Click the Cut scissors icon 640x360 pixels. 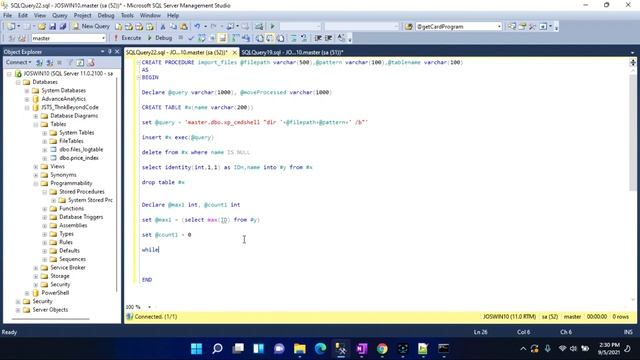click(162, 27)
